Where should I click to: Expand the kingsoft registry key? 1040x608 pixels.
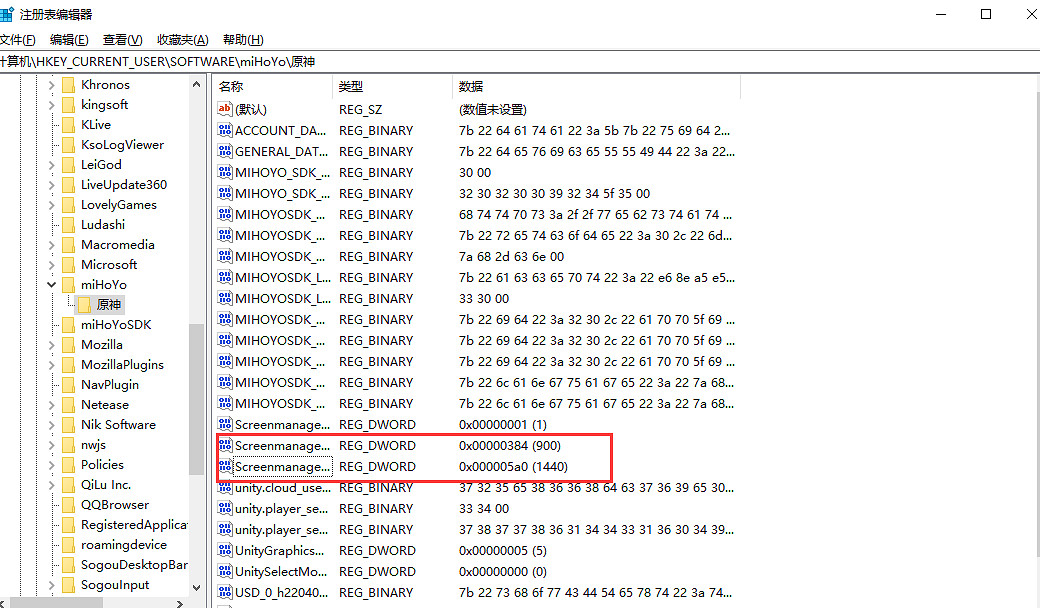pos(51,105)
